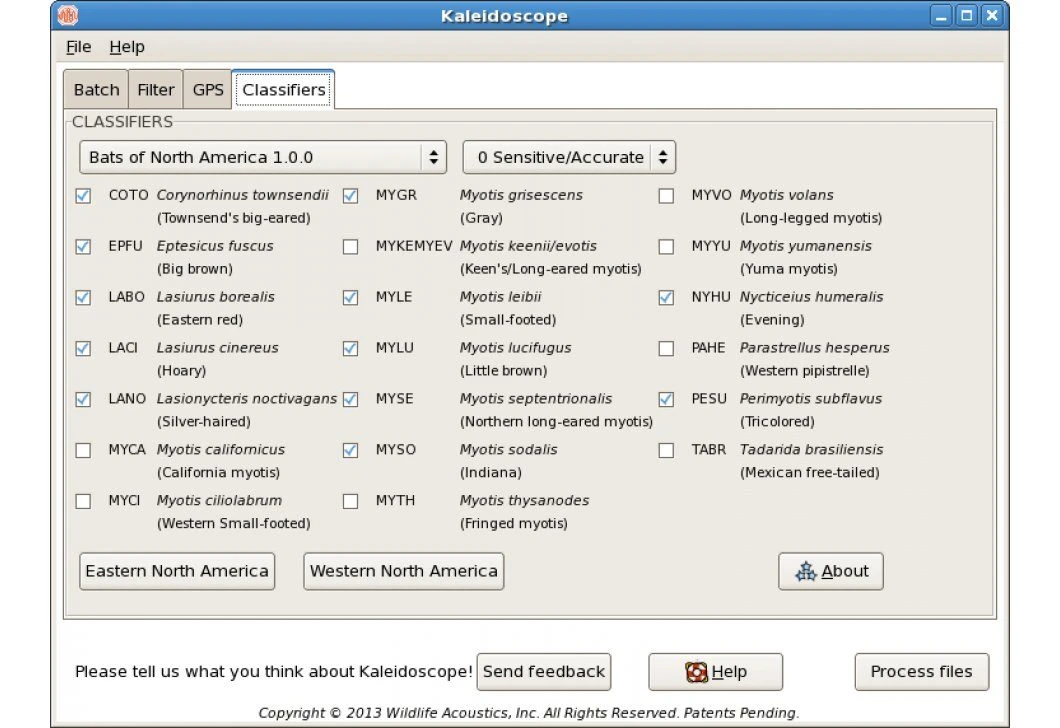Enable TABR Tadarida brasiliensis classifier
The width and height of the screenshot is (1060, 728).
click(666, 449)
